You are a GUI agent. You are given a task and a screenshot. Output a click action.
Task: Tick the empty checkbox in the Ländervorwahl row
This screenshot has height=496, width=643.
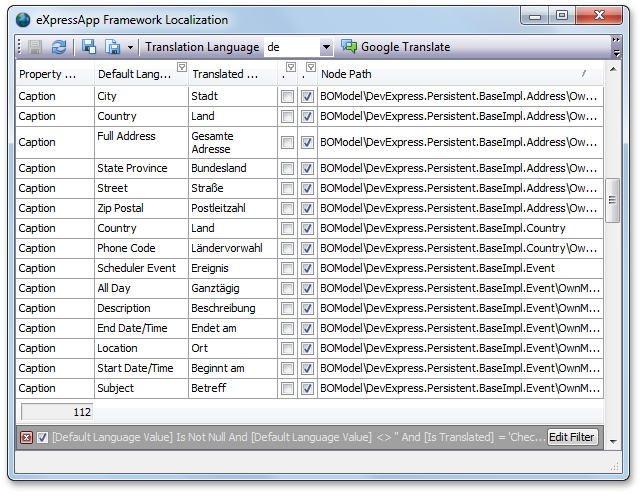pyautogui.click(x=287, y=248)
